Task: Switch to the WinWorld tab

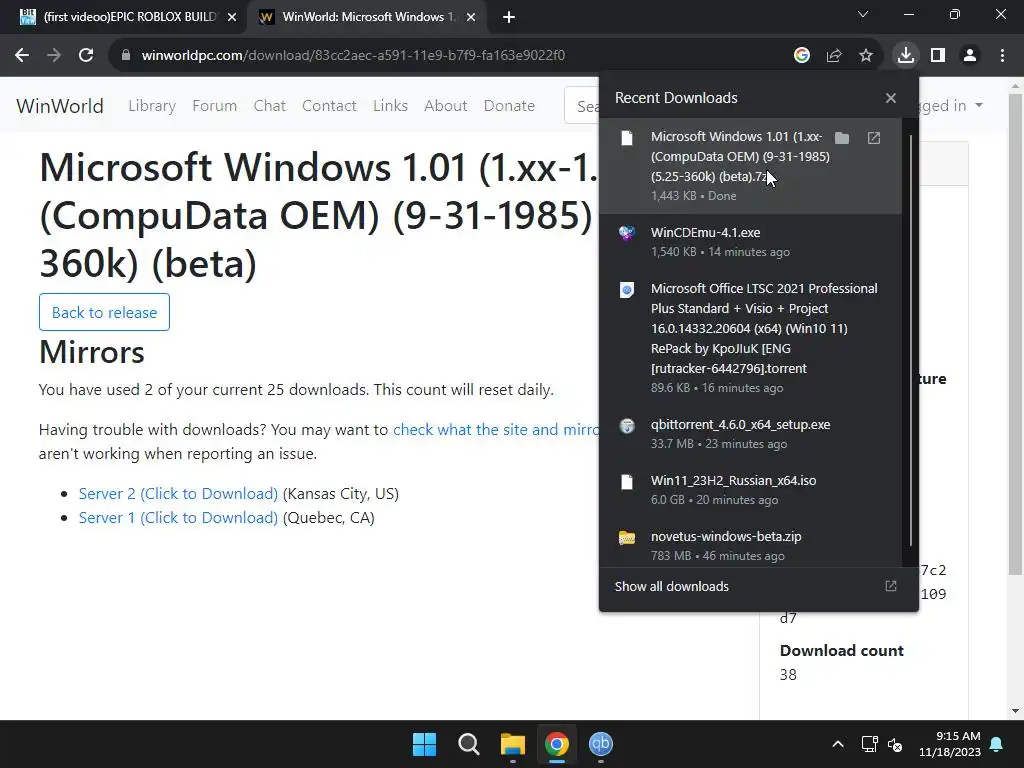Action: pos(366,18)
